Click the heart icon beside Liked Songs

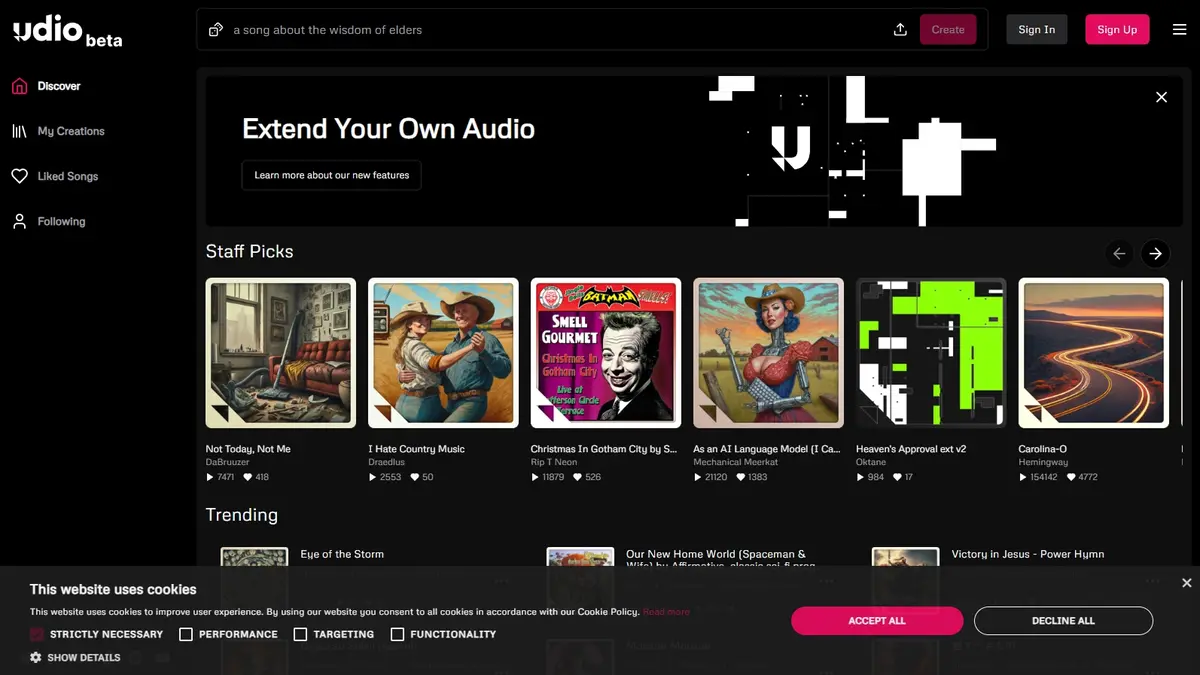coord(19,176)
